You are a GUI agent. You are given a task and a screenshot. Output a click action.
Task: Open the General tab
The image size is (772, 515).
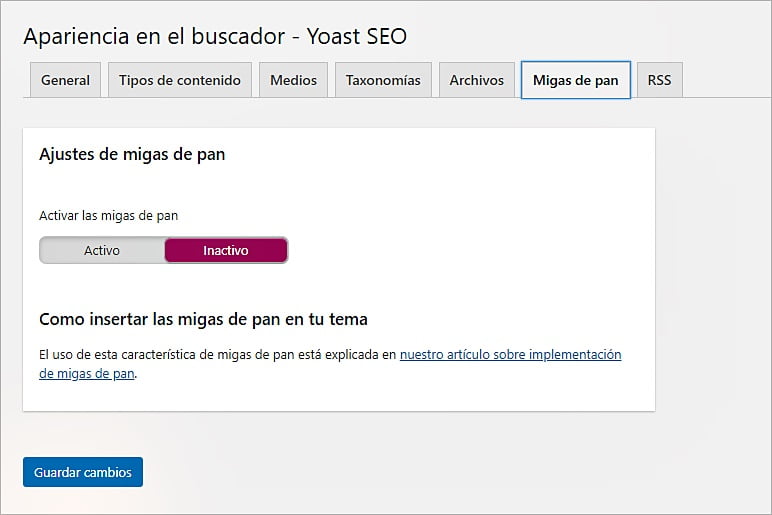click(65, 80)
